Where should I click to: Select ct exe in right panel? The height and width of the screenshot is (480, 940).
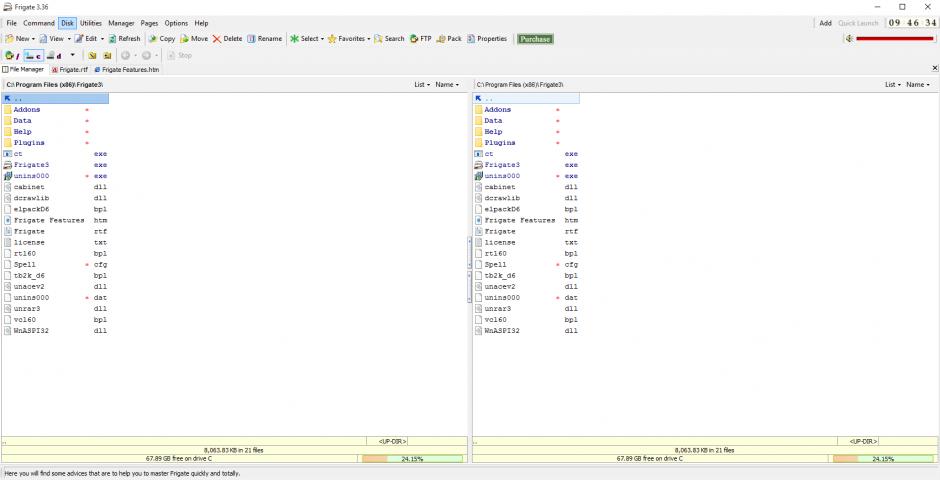(x=526, y=154)
